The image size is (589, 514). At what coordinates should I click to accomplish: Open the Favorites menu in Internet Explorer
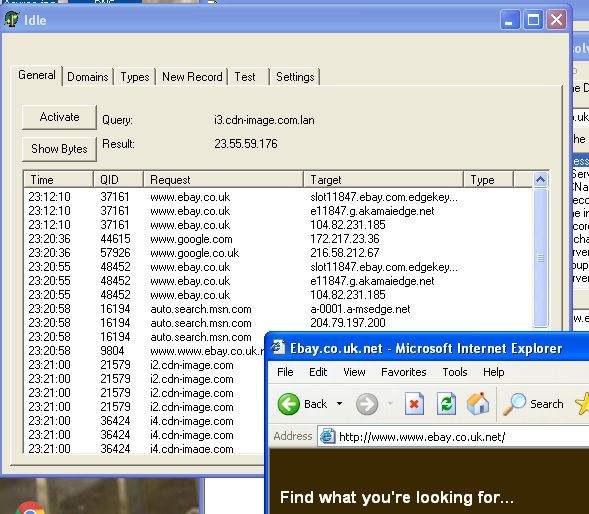404,372
